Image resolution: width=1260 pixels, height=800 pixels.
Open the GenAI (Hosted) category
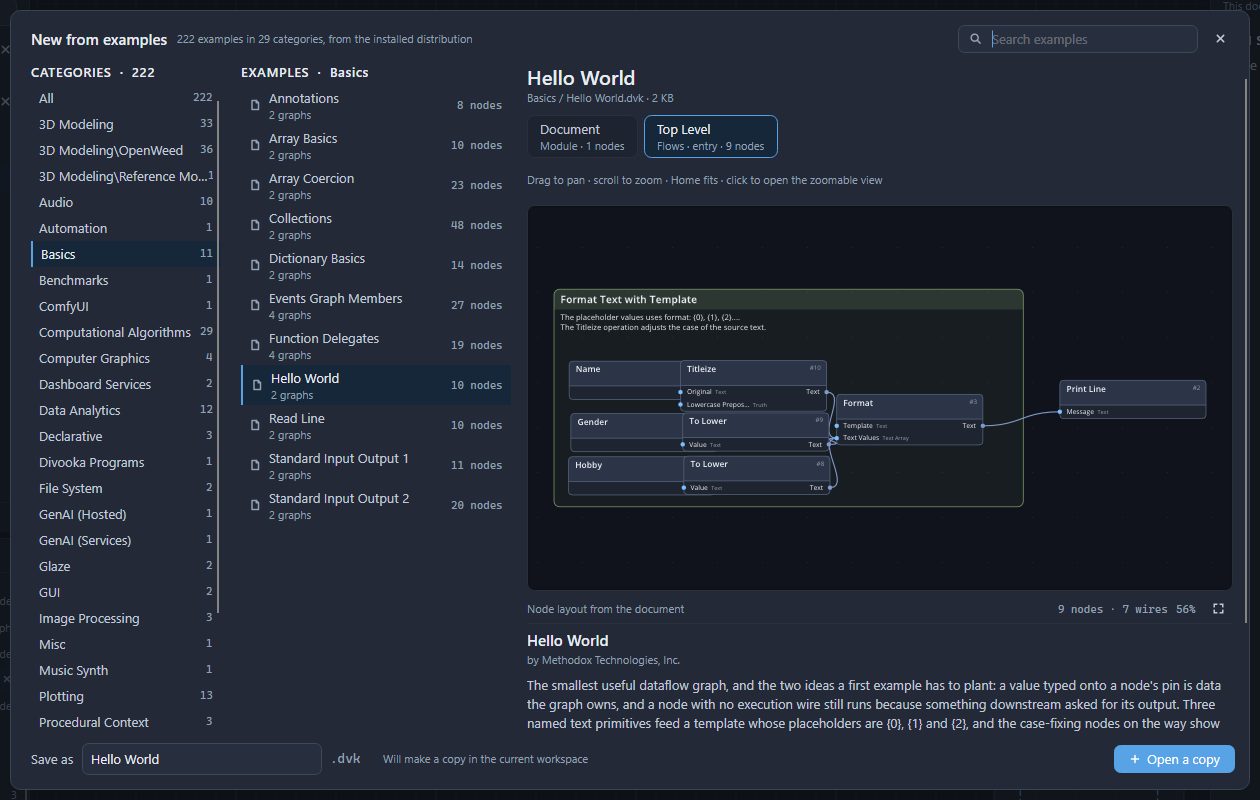point(125,514)
